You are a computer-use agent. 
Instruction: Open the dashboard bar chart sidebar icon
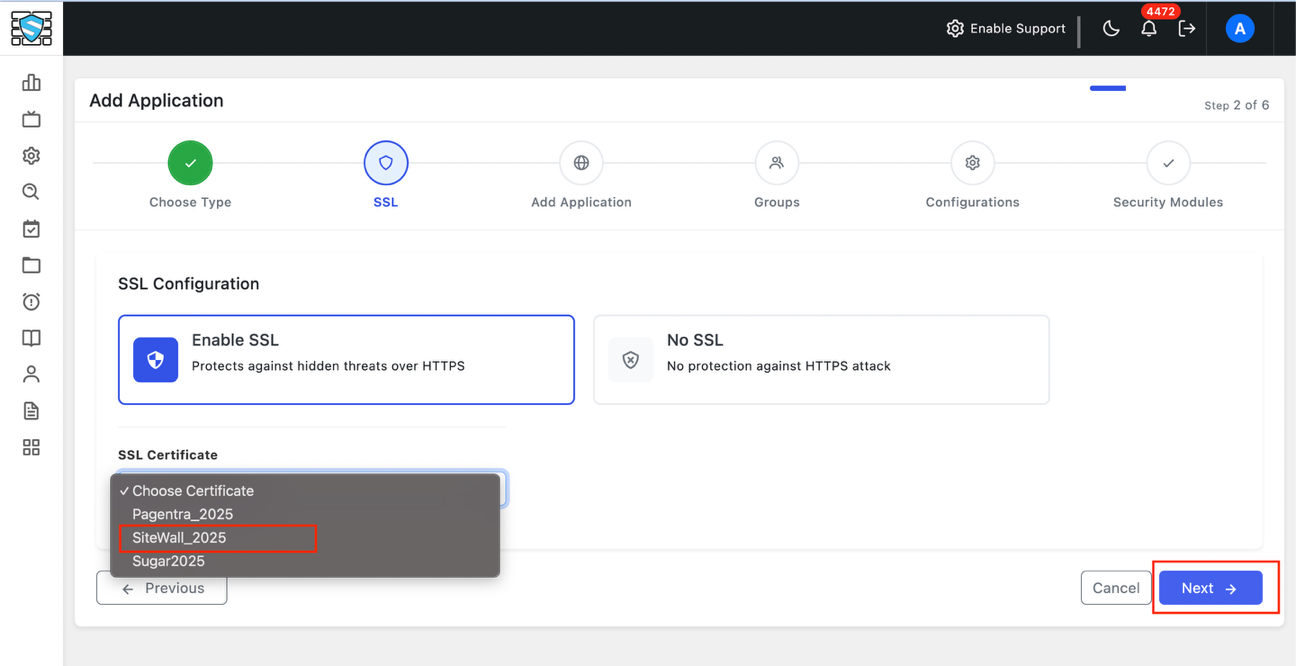click(31, 83)
